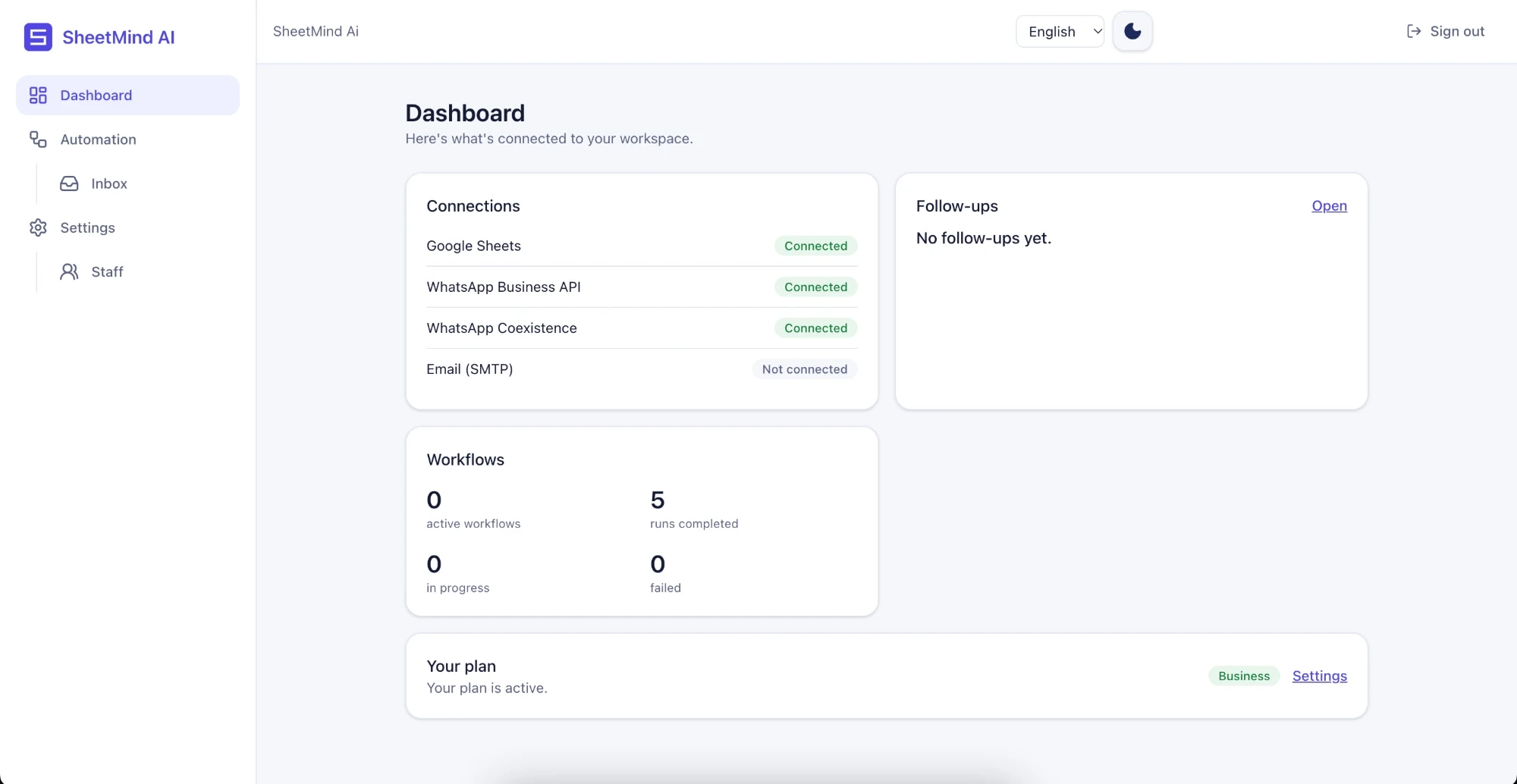
Task: Click the active workflows count
Action: [434, 500]
